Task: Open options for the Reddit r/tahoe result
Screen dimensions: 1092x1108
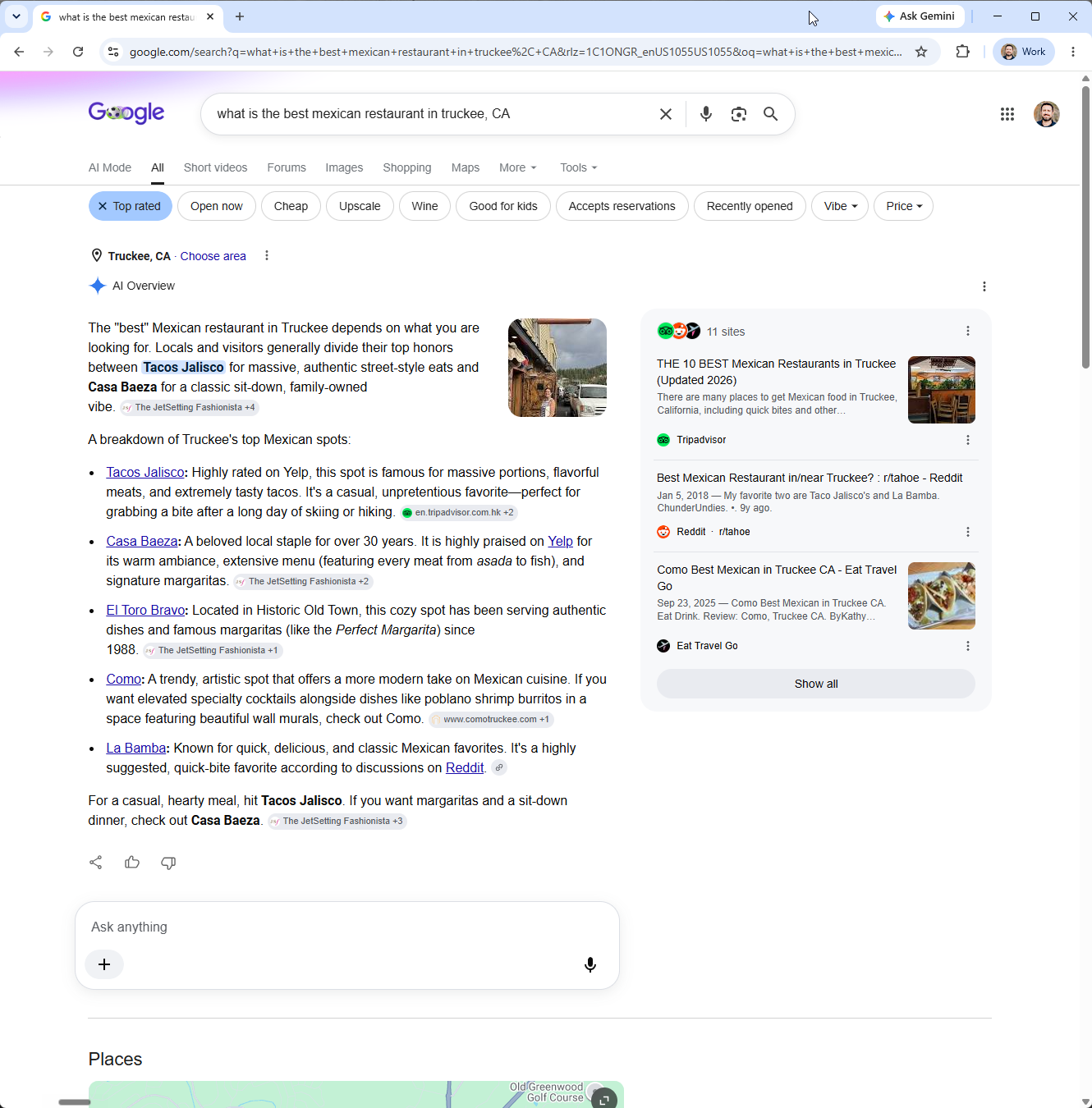Action: 968,532
